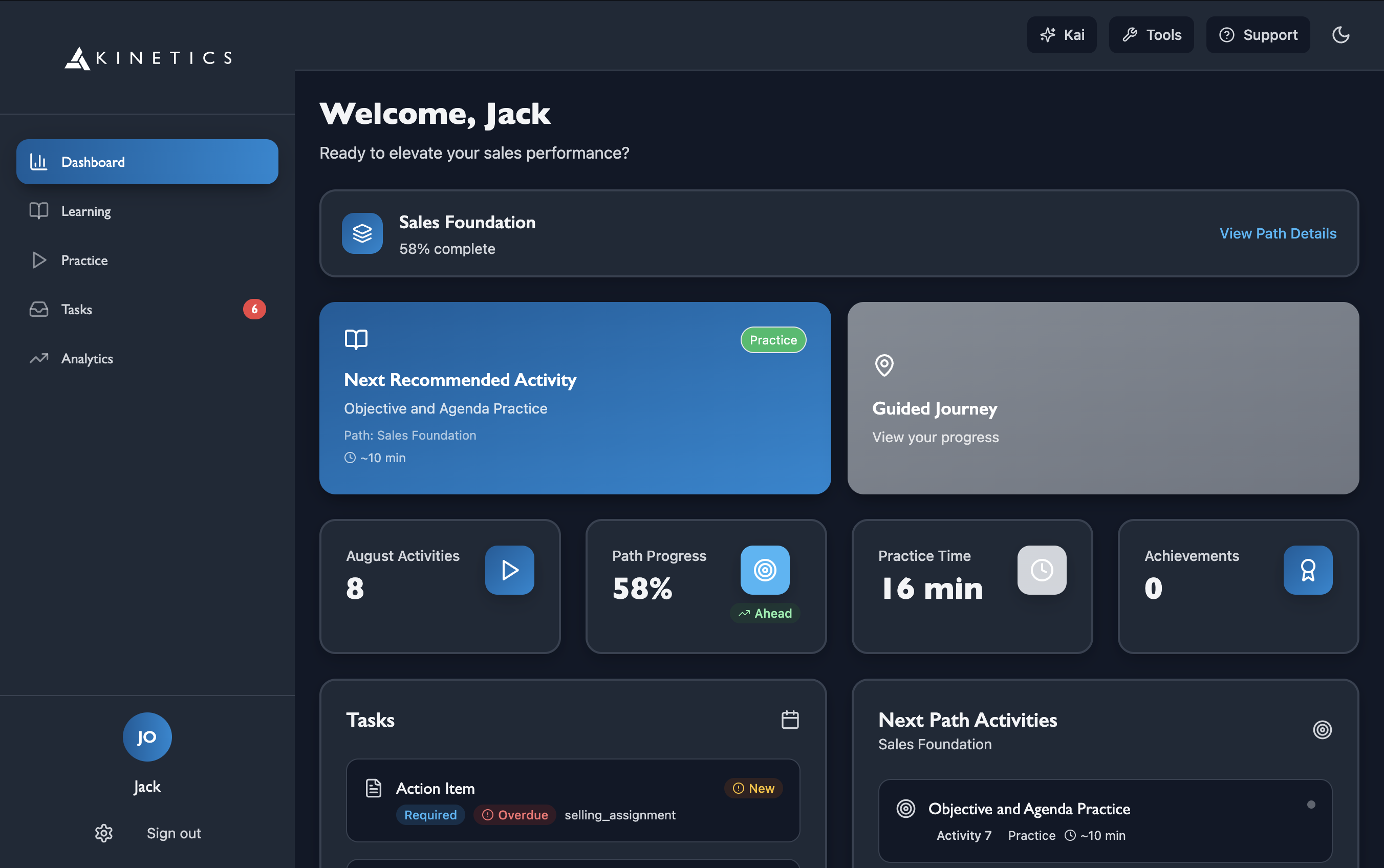The image size is (1384, 868).
Task: Click the status dot on Objective and Agenda Practice row
Action: 1311,804
